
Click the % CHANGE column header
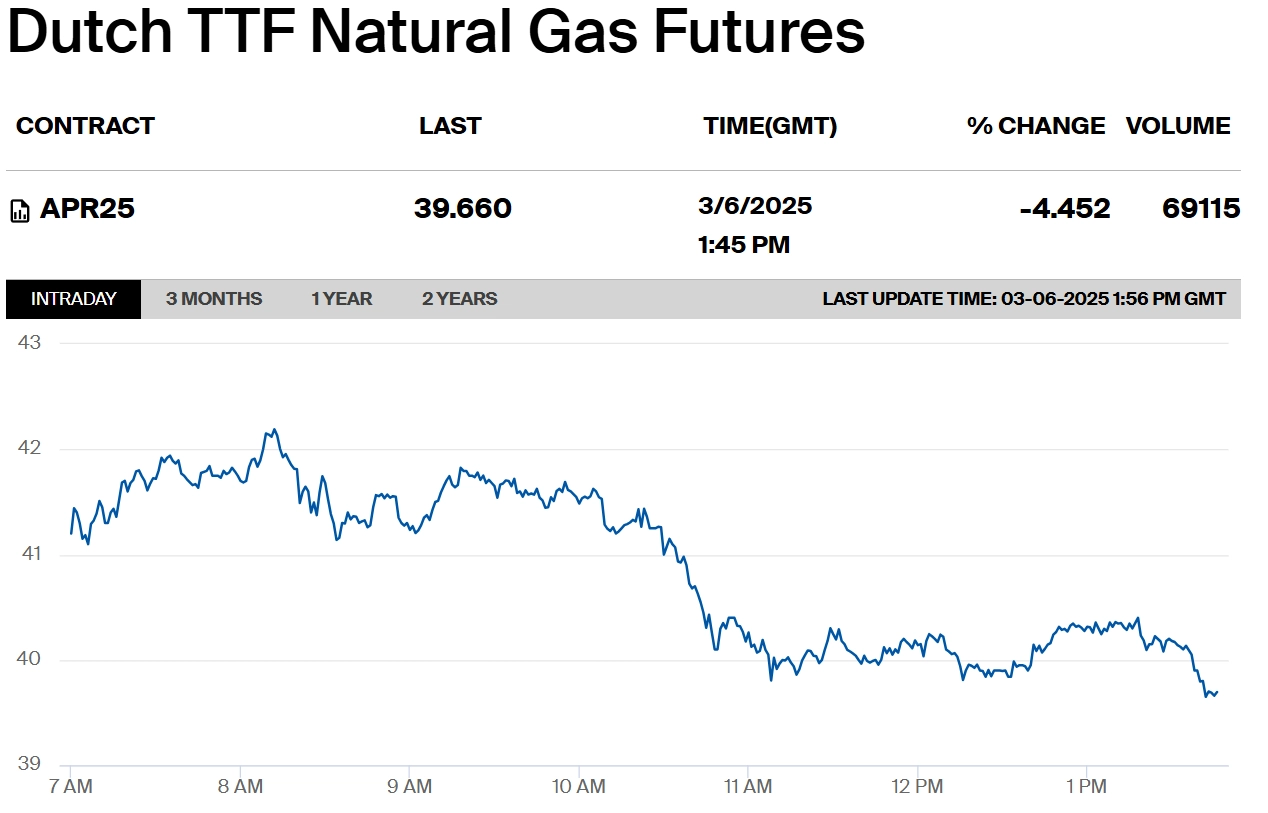[1036, 126]
